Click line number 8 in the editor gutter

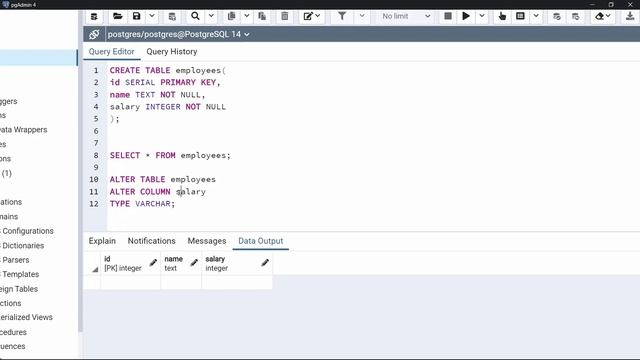[96, 156]
